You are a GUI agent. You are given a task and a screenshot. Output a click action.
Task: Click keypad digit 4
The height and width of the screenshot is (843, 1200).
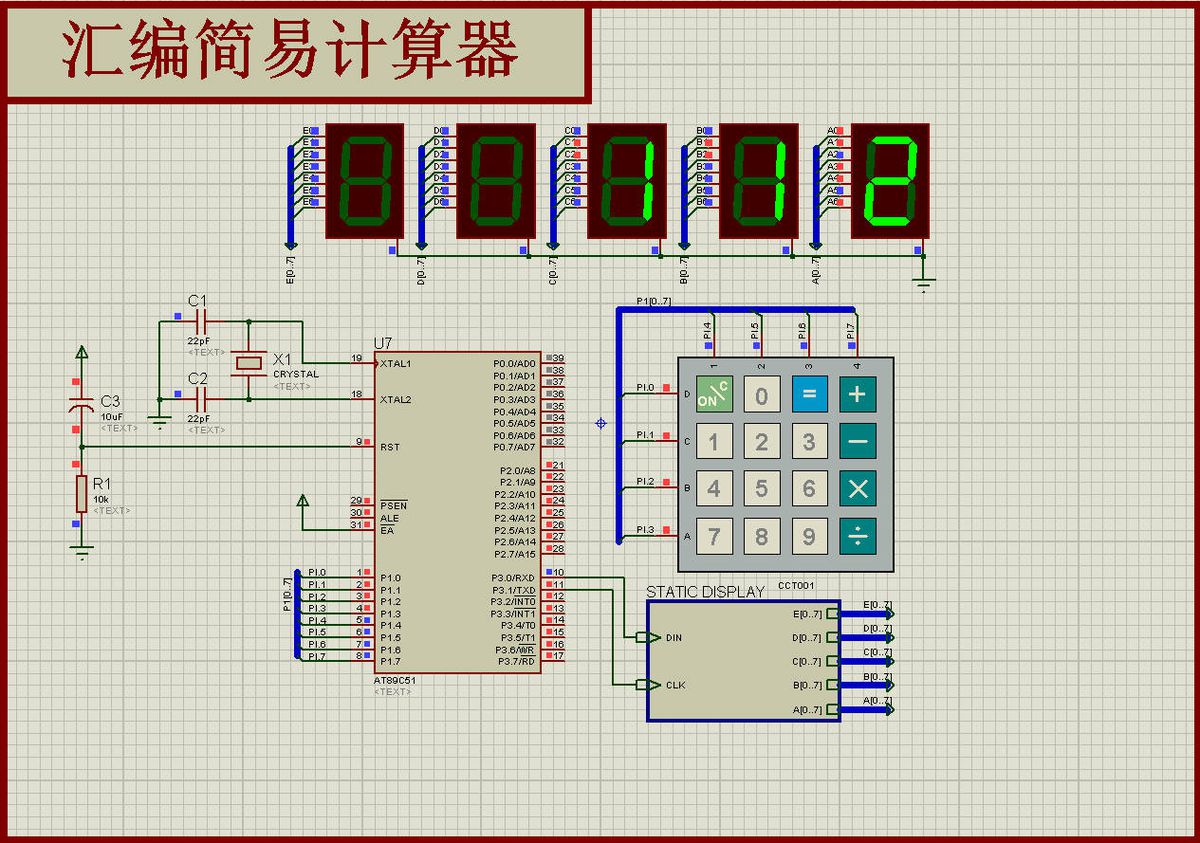click(714, 489)
